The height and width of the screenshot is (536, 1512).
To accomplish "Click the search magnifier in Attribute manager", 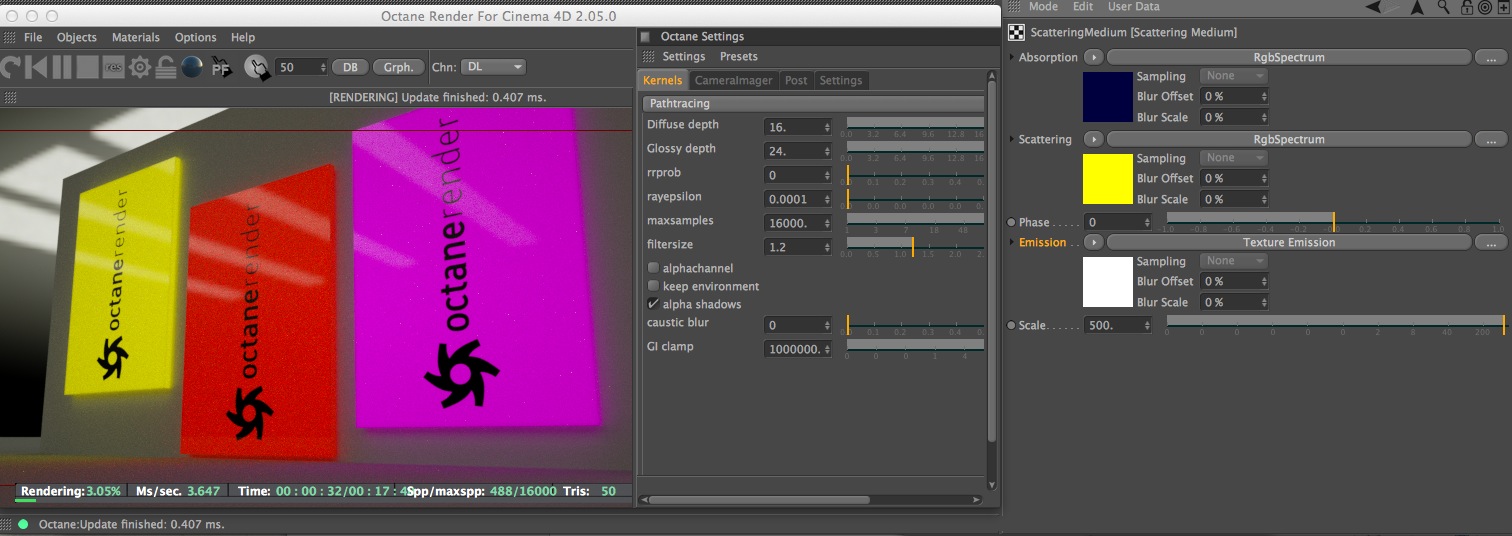I will (1444, 7).
